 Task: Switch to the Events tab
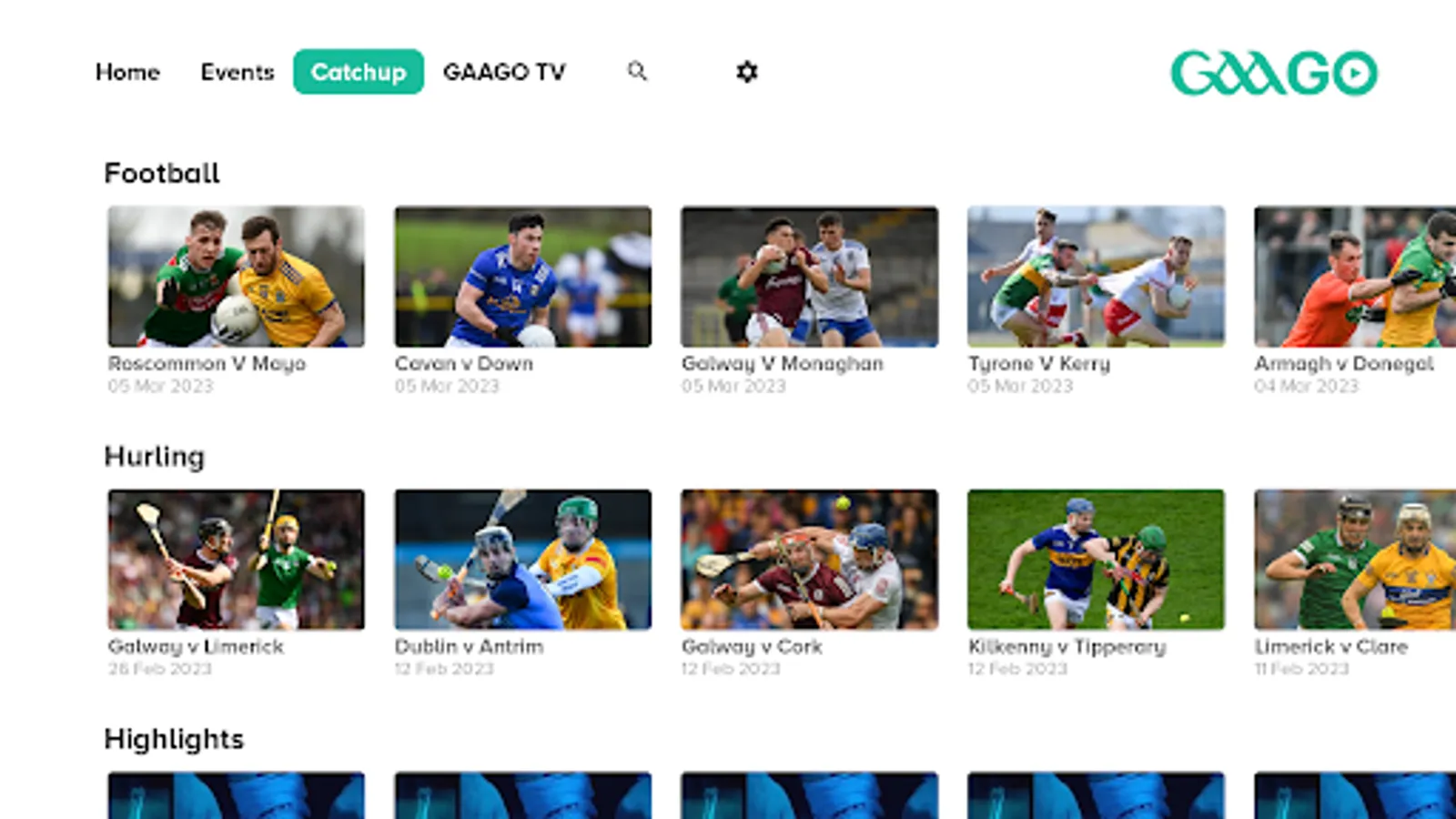click(238, 72)
